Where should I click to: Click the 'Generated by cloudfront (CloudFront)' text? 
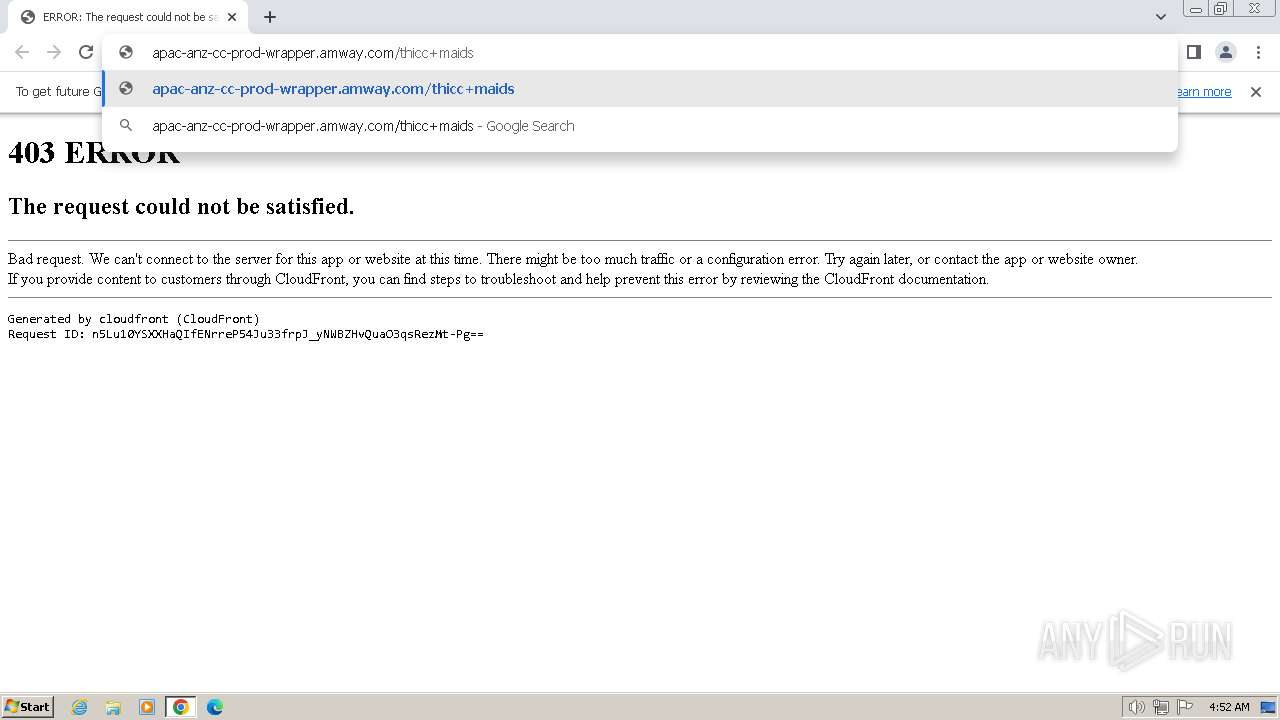point(134,319)
